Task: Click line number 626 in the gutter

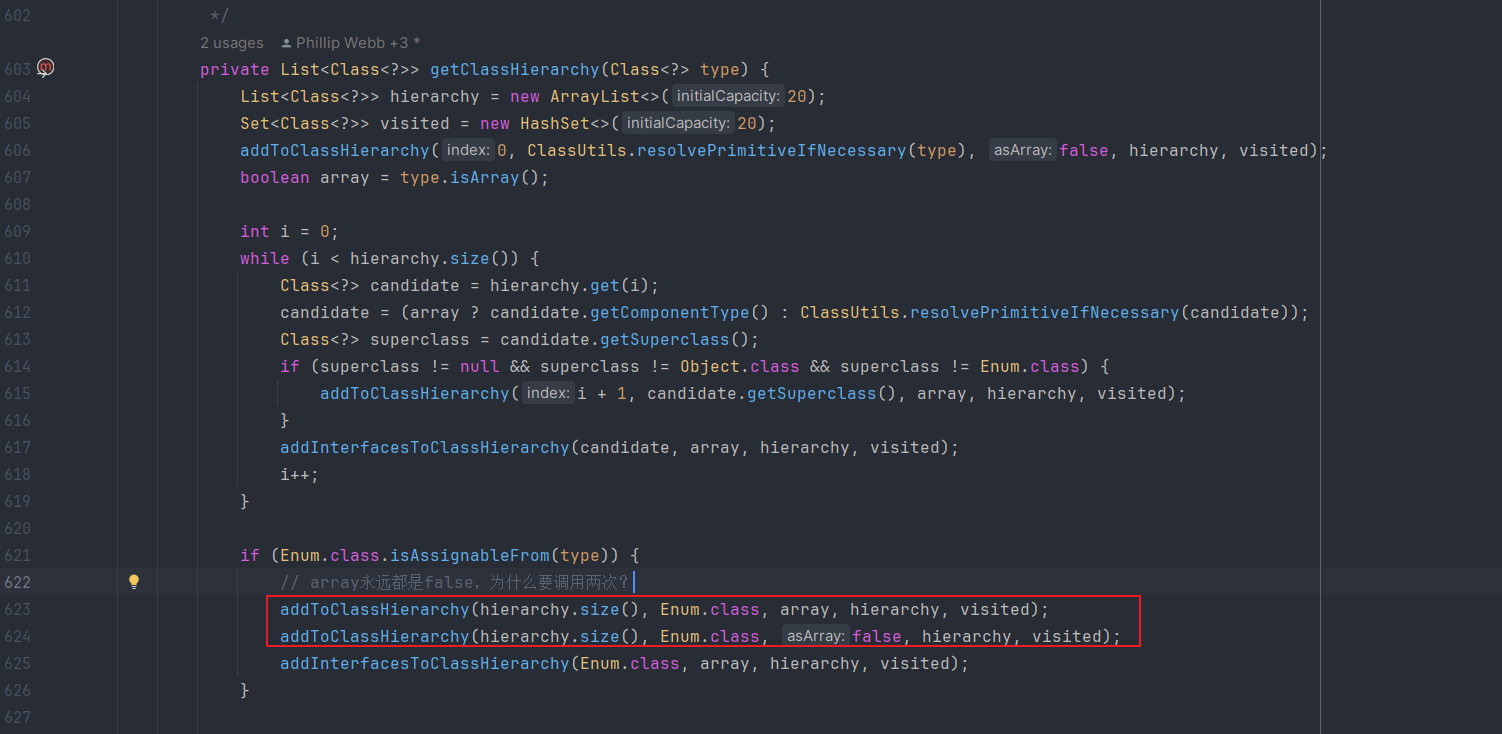Action: point(17,690)
